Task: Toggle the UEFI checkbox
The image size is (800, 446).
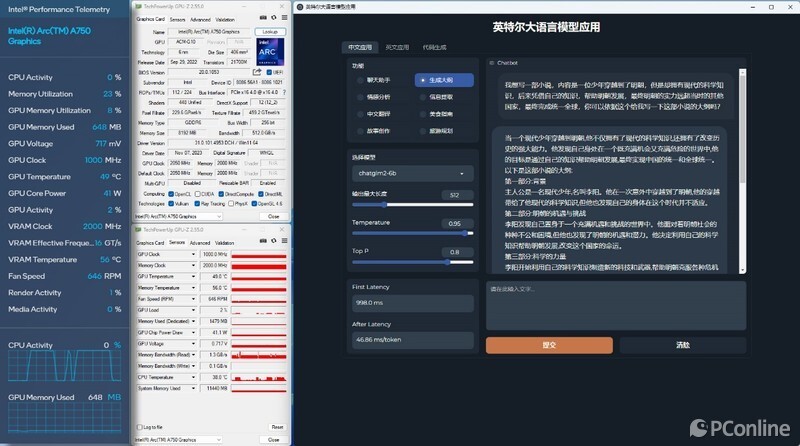Action: tap(269, 72)
